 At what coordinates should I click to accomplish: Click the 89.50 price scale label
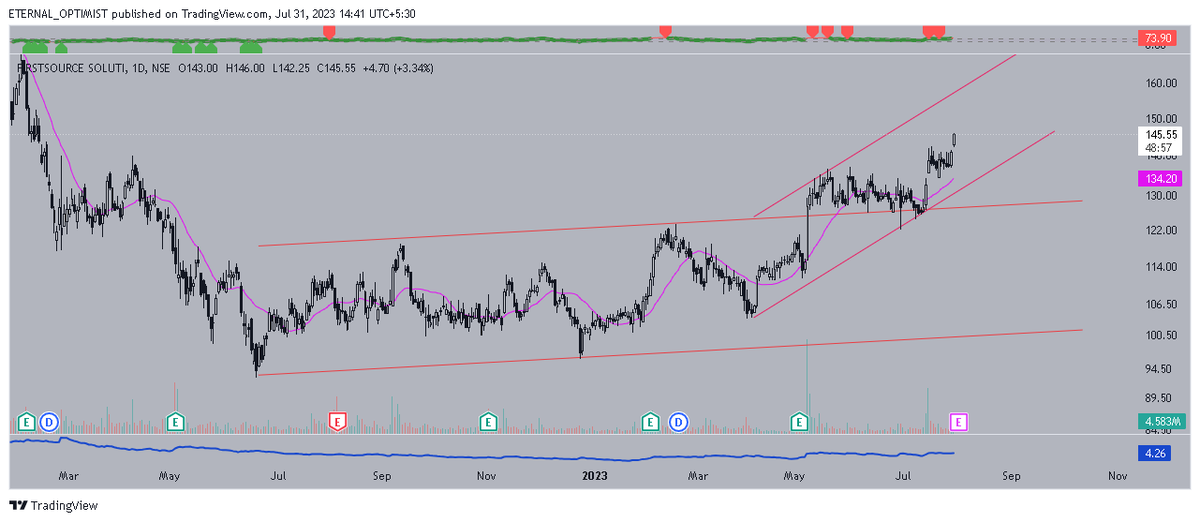click(x=1160, y=398)
